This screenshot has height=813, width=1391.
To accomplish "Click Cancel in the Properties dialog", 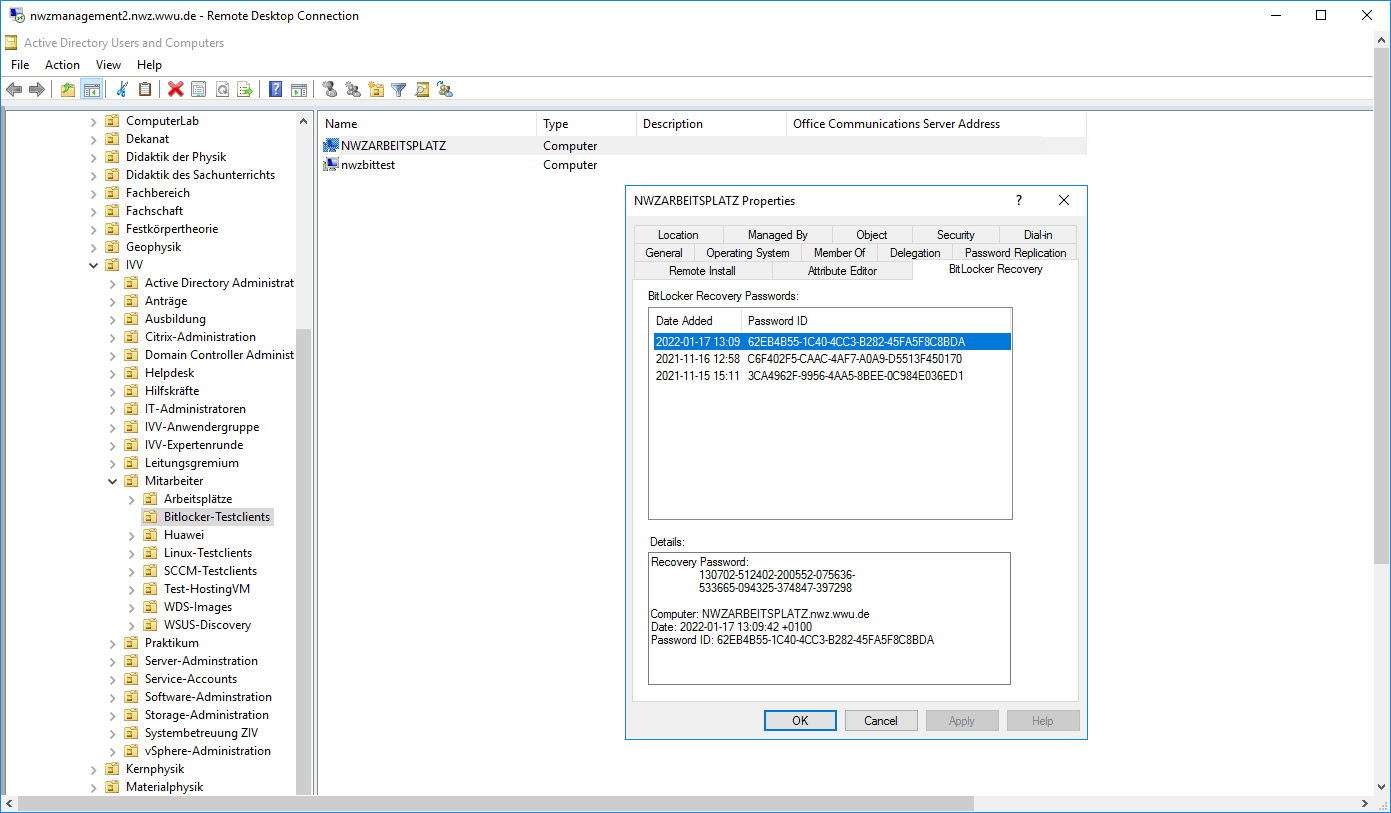I will point(881,720).
